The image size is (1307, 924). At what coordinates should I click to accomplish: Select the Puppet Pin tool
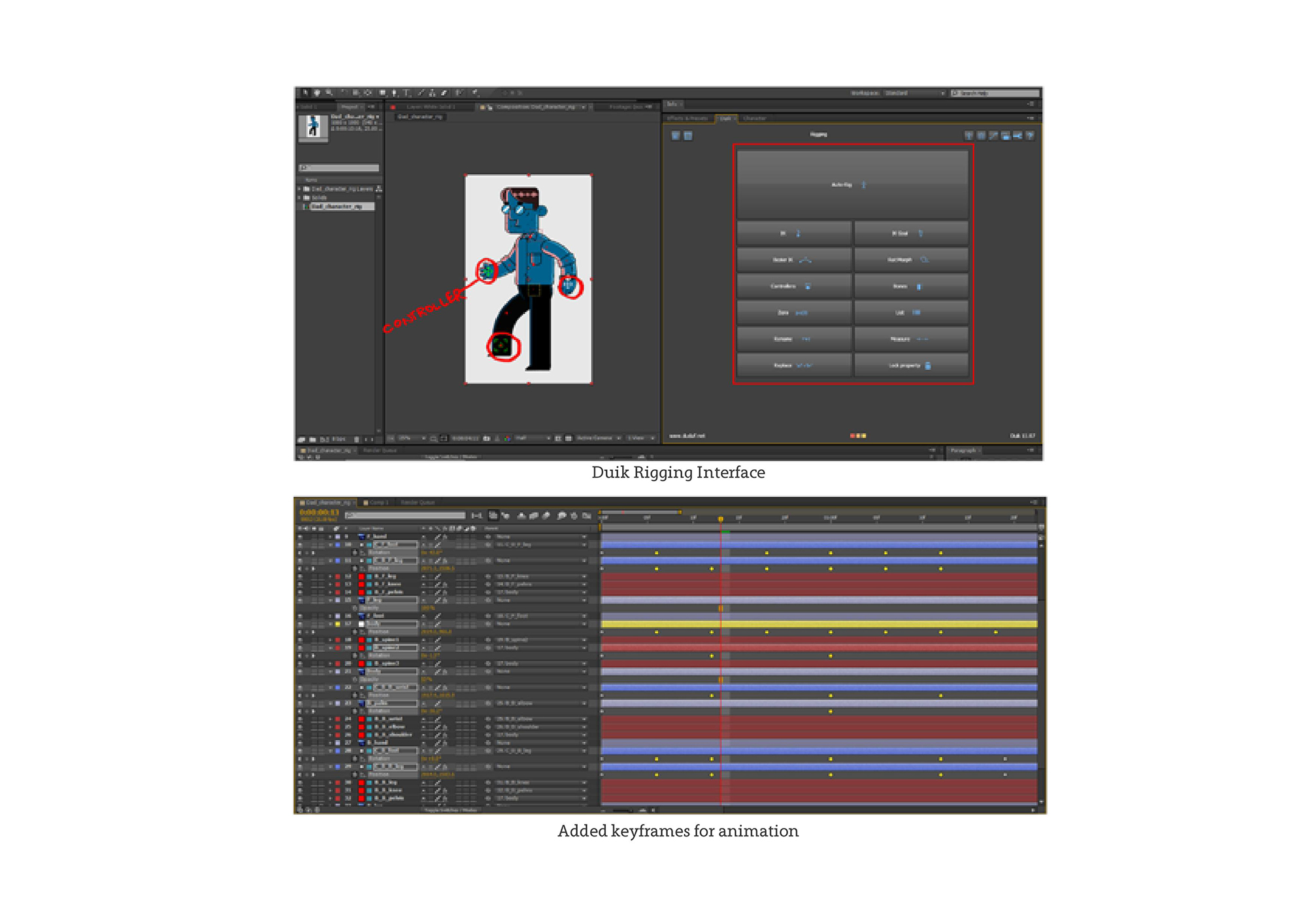(x=475, y=93)
